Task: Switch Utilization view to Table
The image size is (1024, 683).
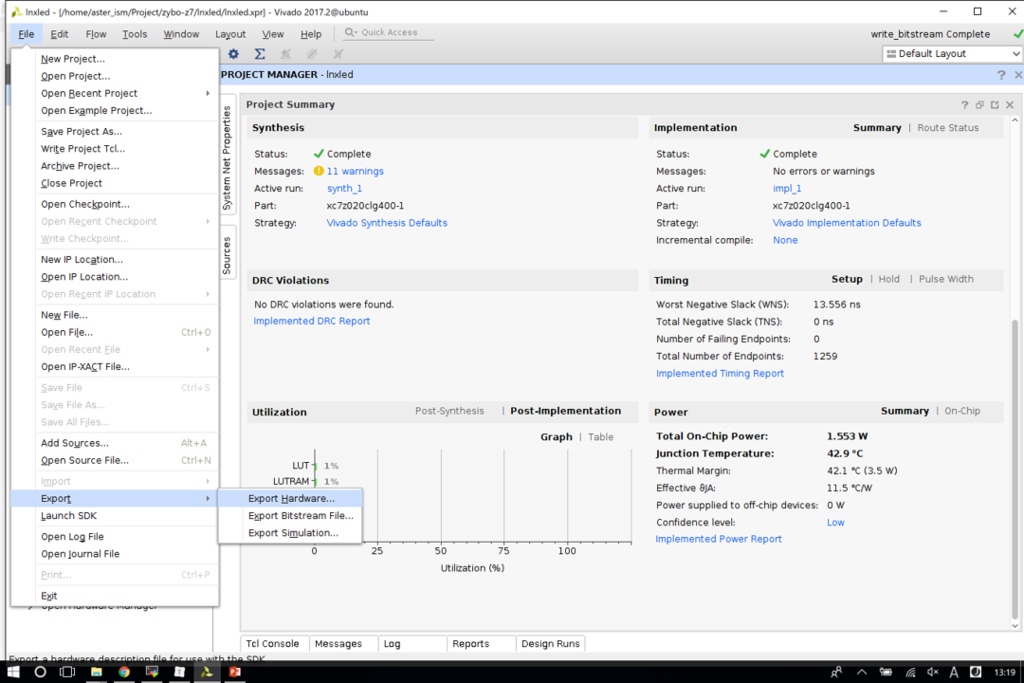Action: pyautogui.click(x=601, y=437)
